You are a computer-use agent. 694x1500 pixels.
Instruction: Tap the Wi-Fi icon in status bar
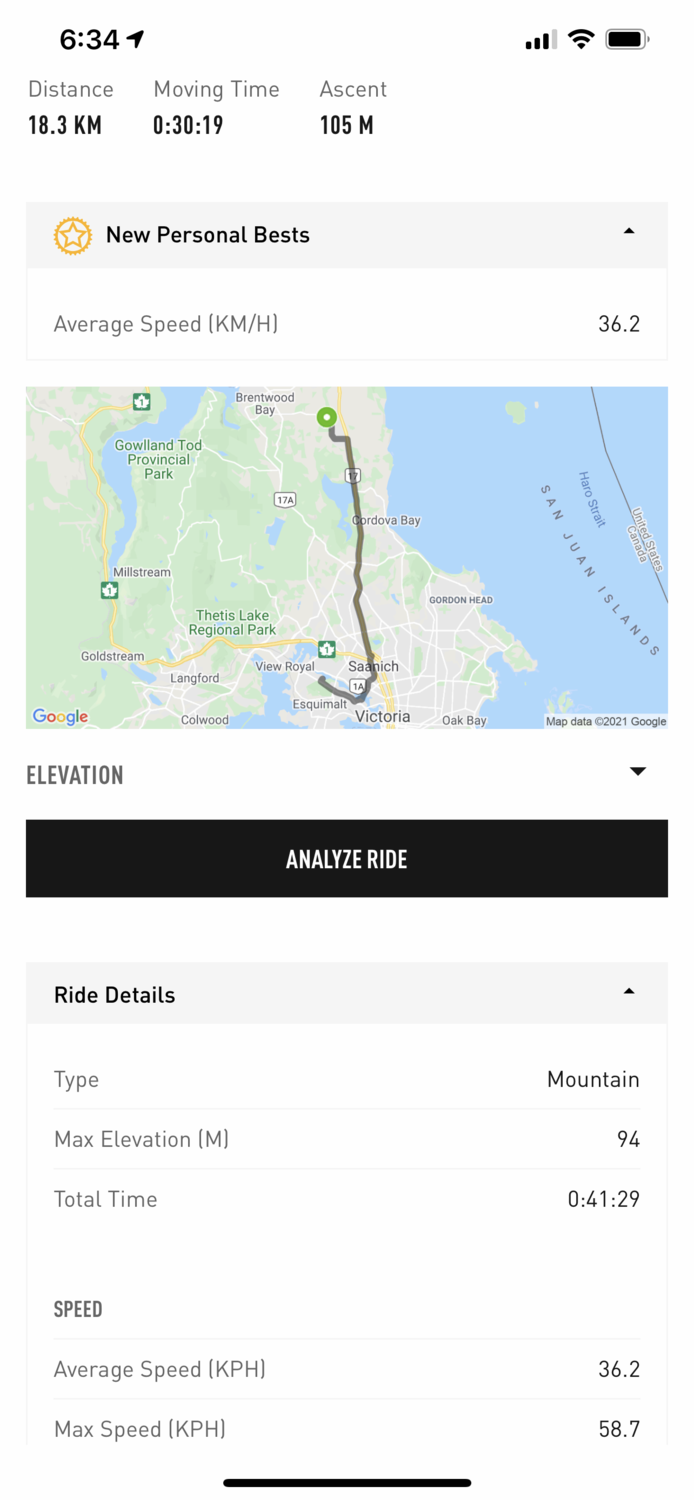tap(580, 40)
